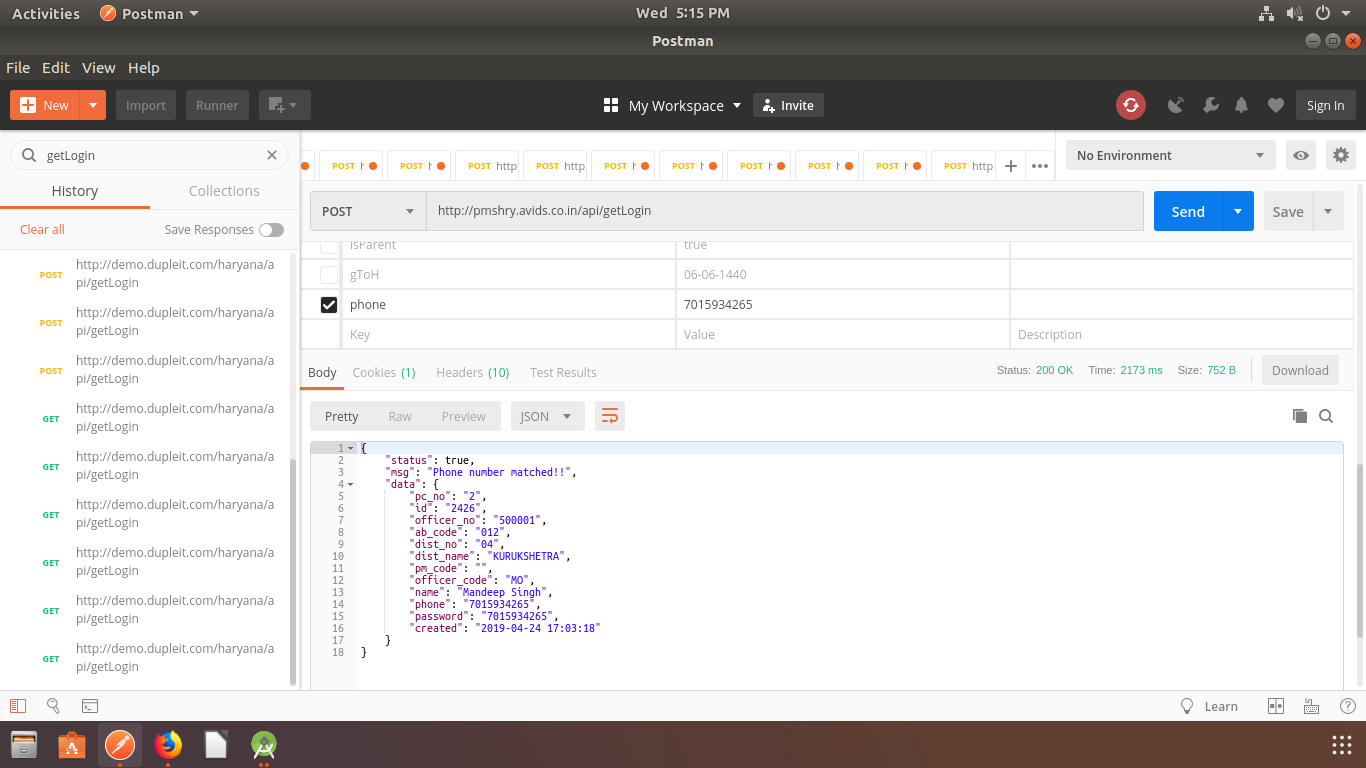Click the phone value 7015934265 field

843,304
